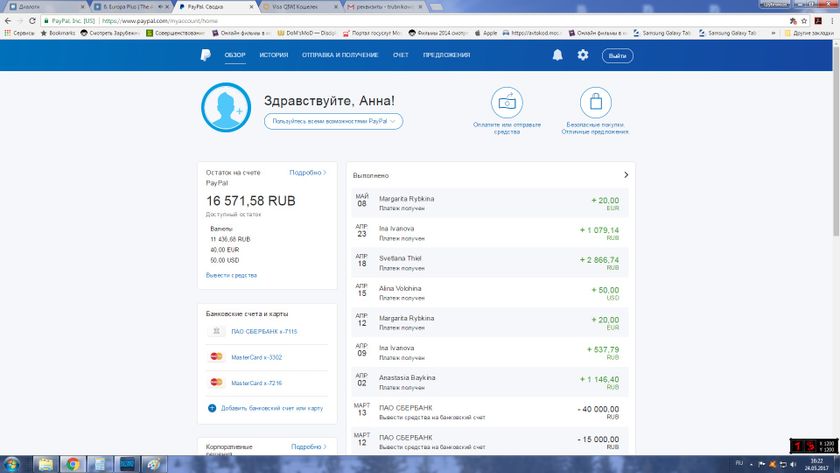
Task: Click the safe shopping bag icon
Action: (596, 102)
